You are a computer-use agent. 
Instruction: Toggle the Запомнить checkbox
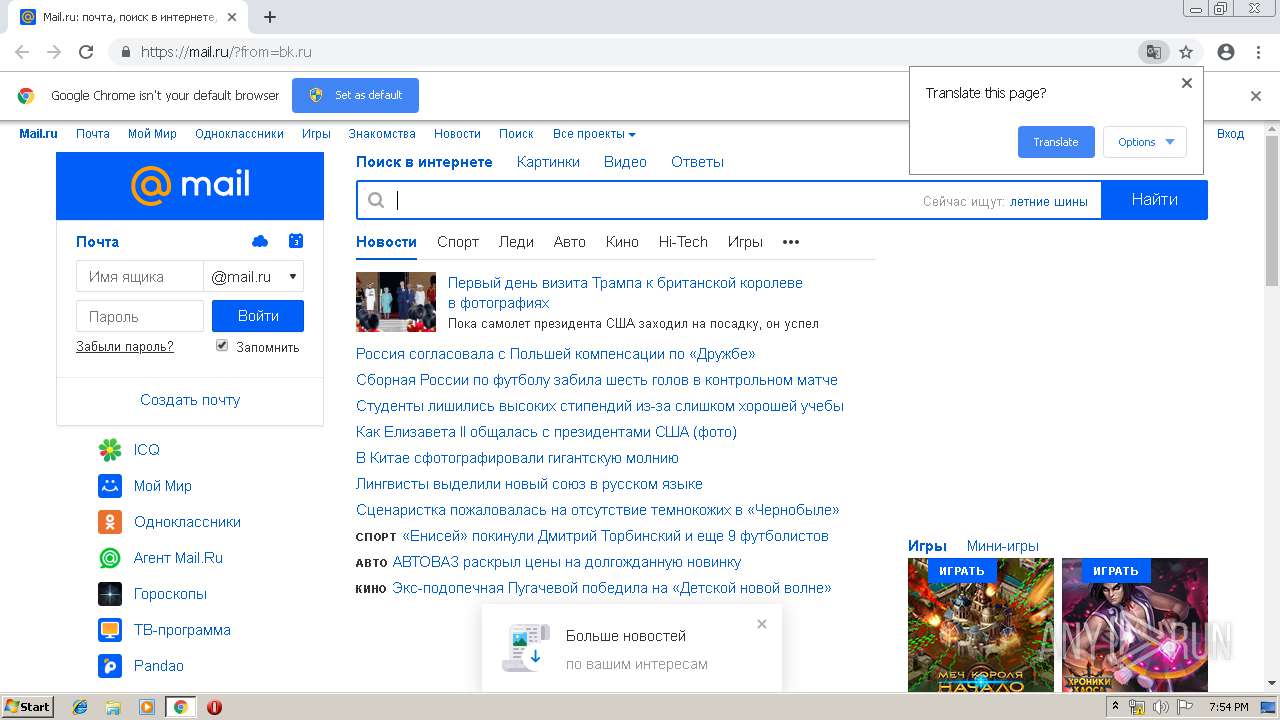(222, 345)
